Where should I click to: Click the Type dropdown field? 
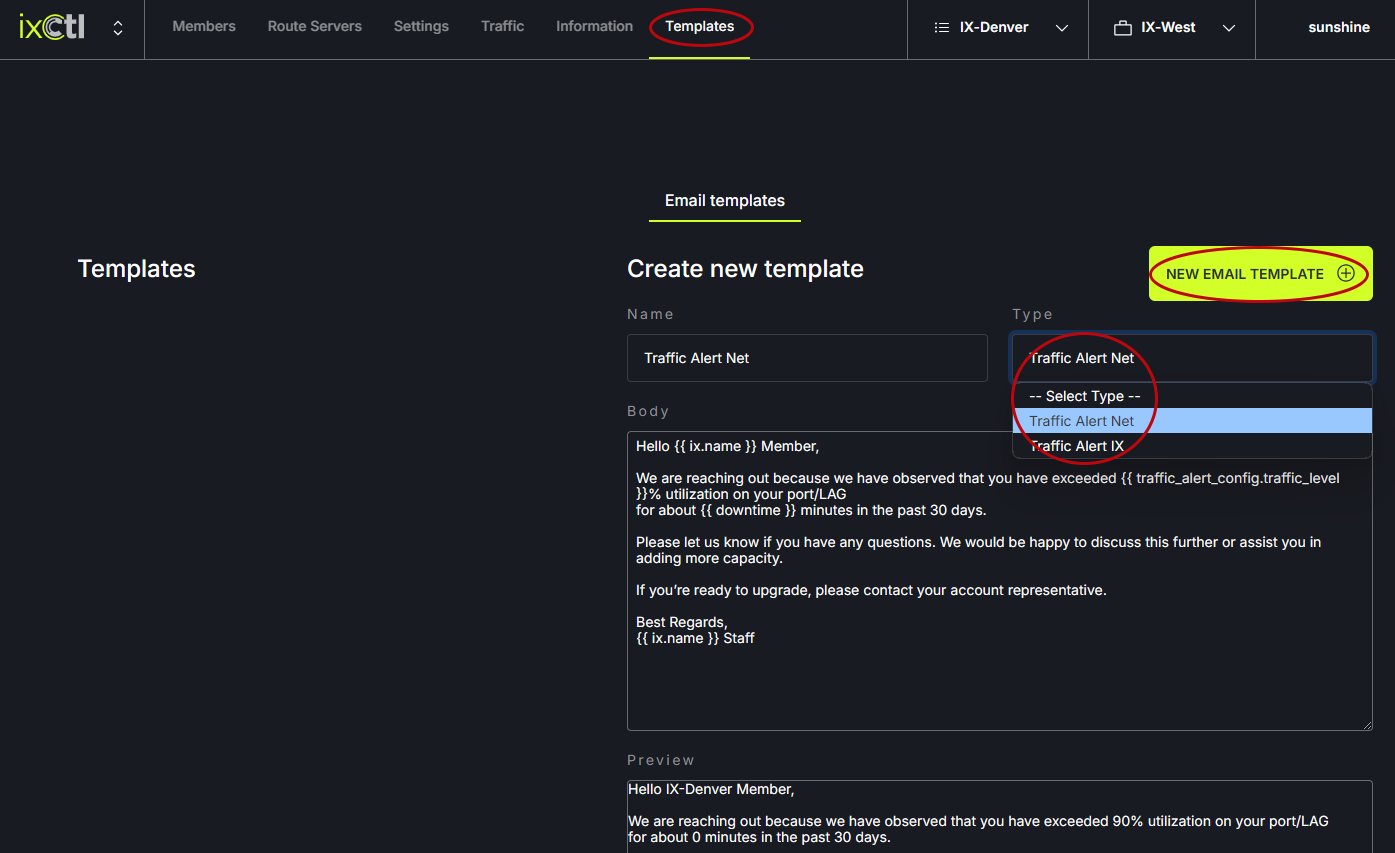[x=1192, y=358]
